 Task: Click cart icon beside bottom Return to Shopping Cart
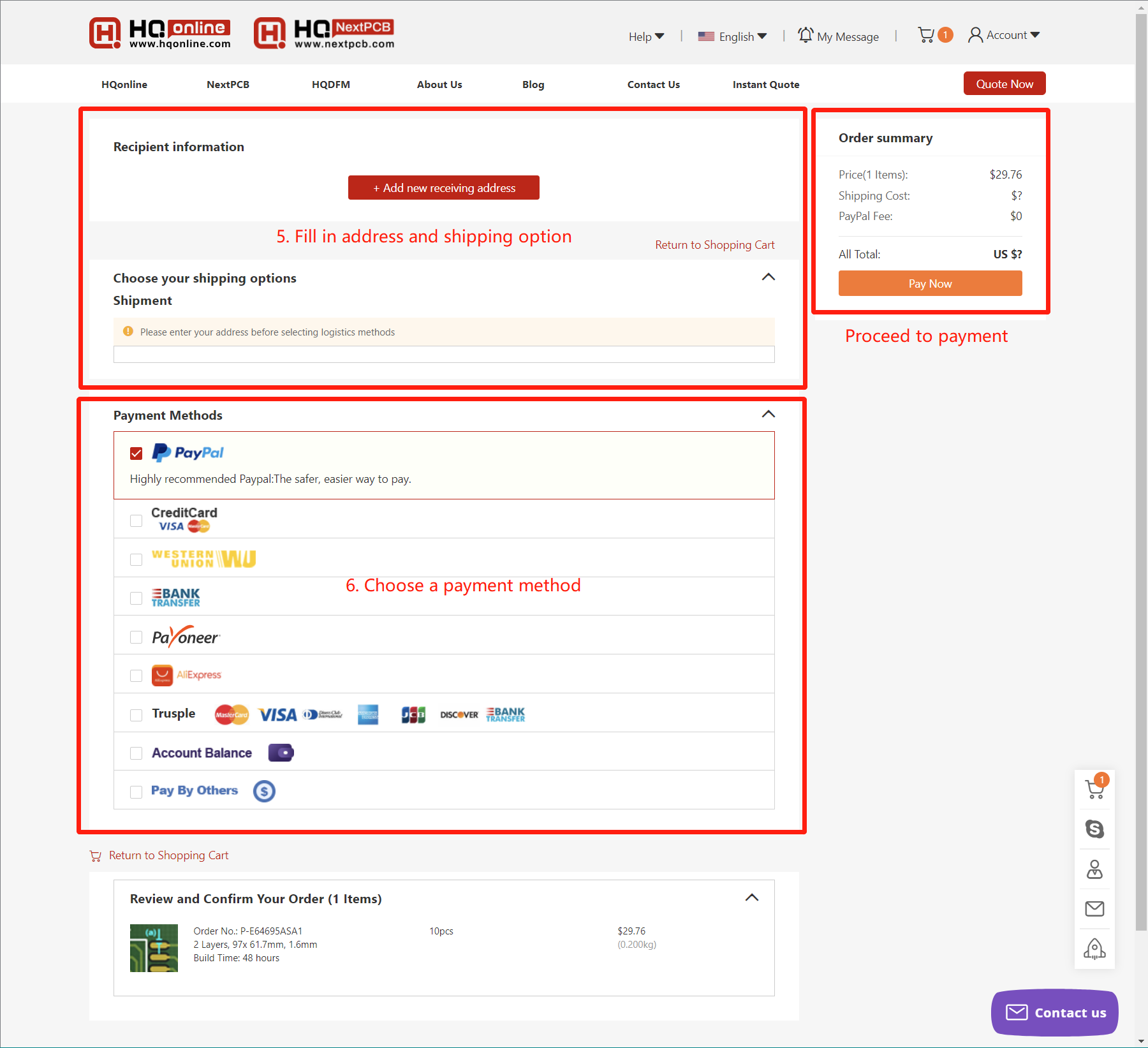click(96, 856)
